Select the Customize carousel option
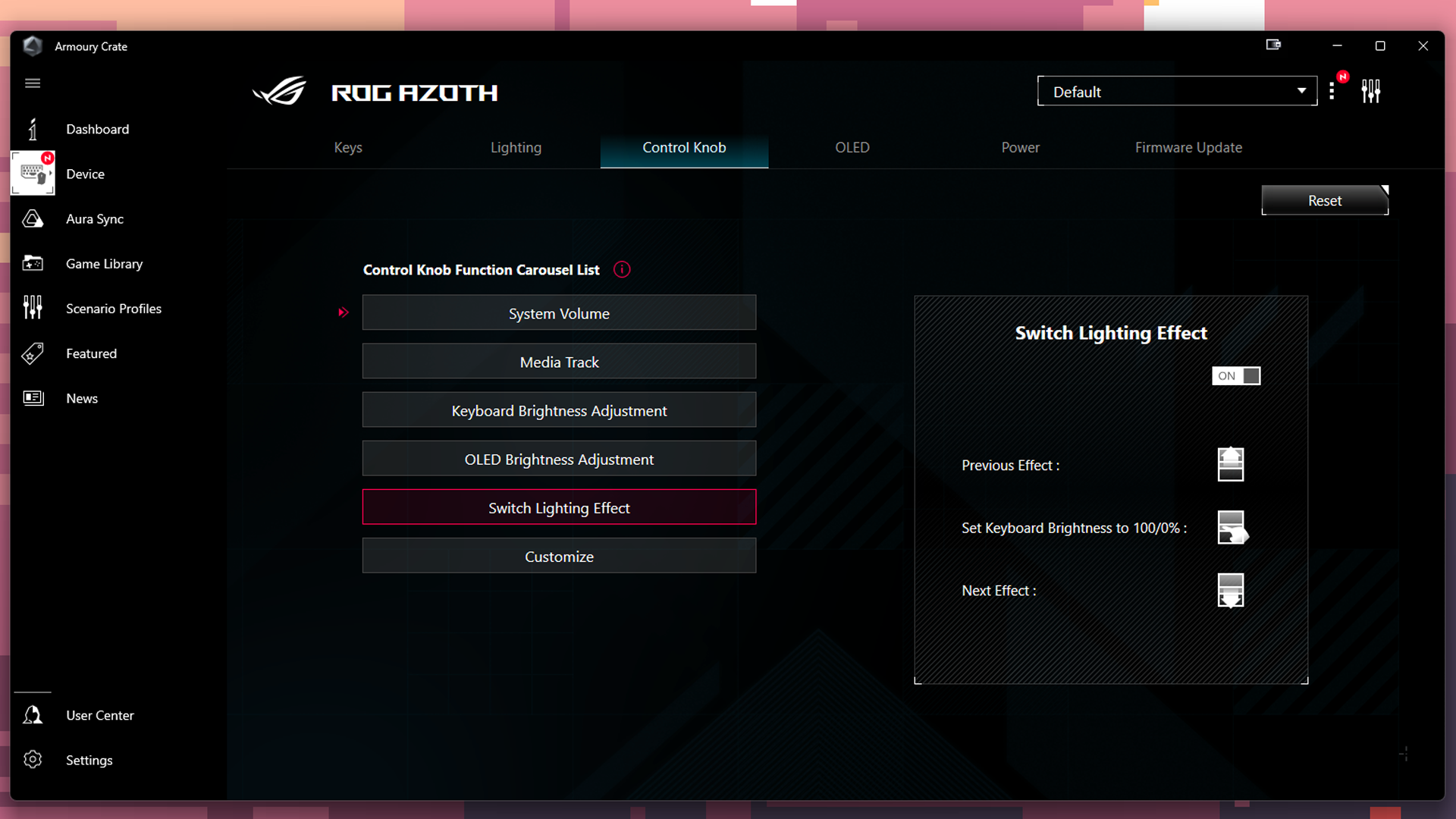Screen dimensions: 1456x819 point(559,556)
